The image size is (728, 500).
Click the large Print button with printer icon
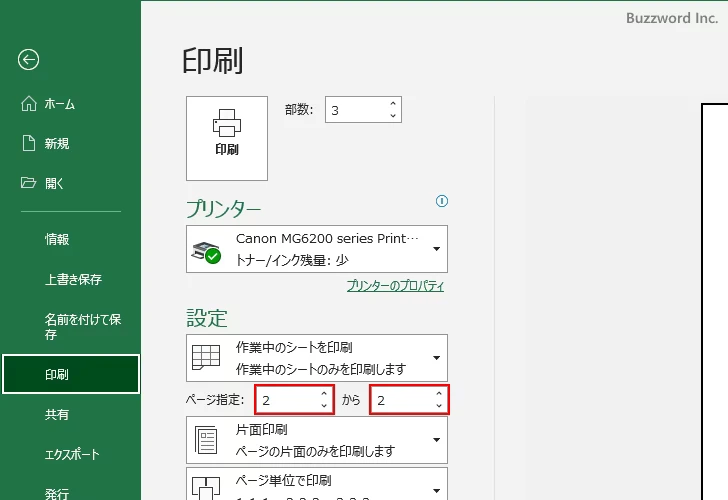point(227,138)
